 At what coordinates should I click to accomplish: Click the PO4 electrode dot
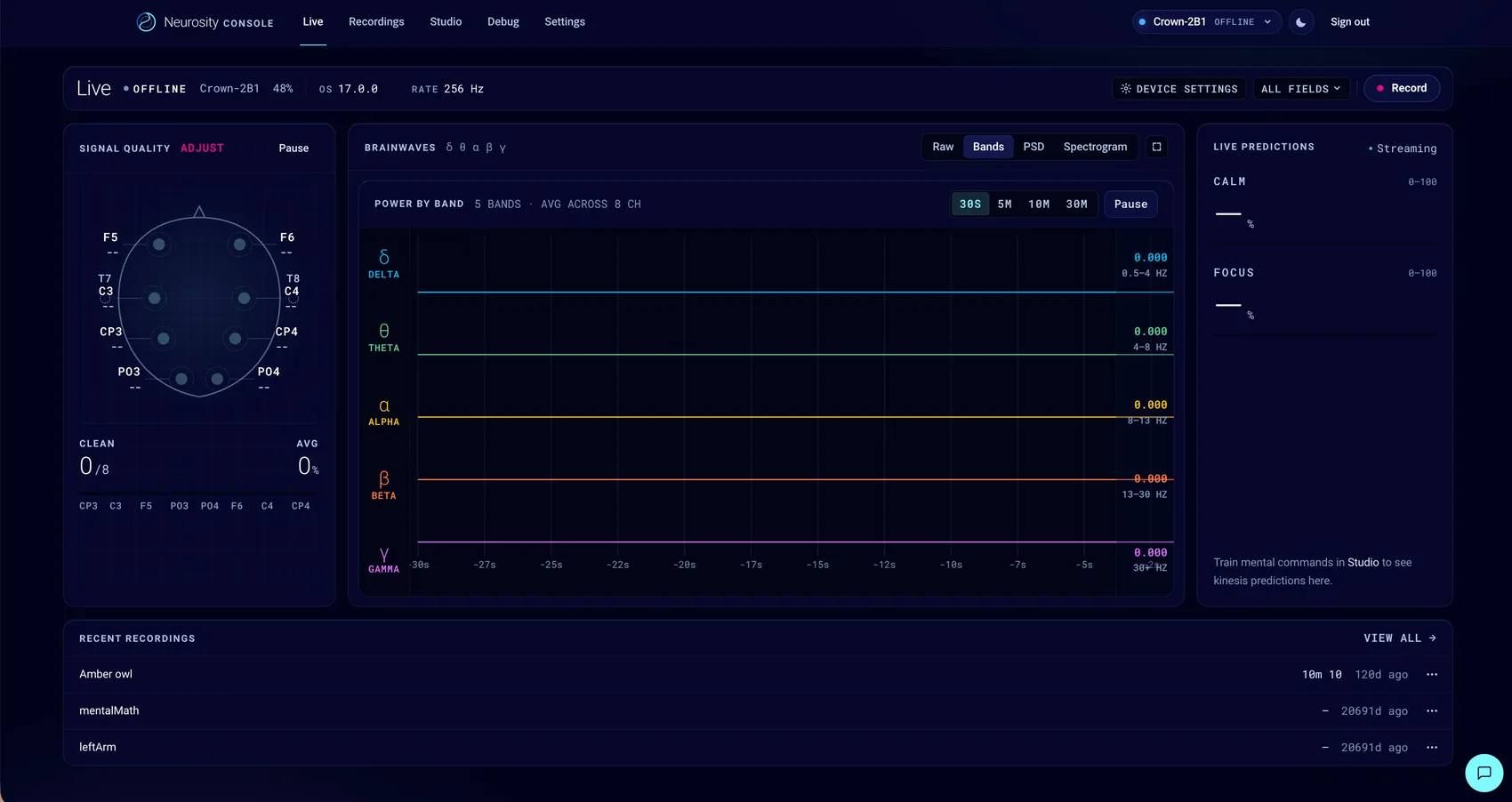click(217, 379)
